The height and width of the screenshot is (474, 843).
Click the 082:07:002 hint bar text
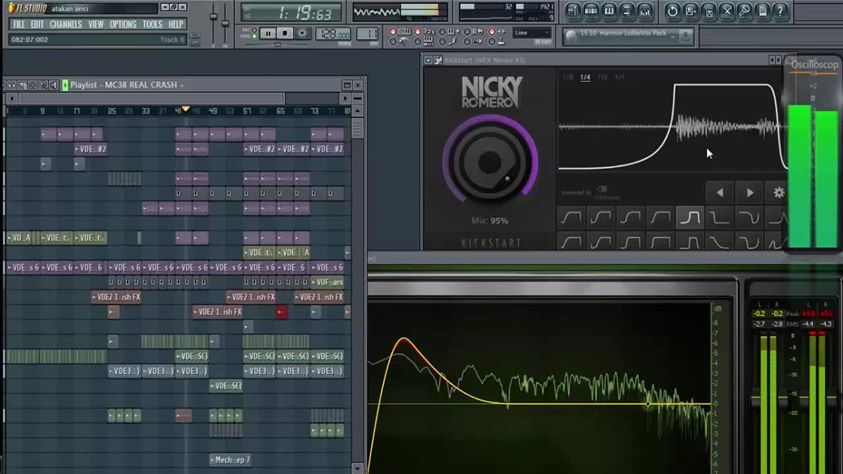click(x=30, y=40)
